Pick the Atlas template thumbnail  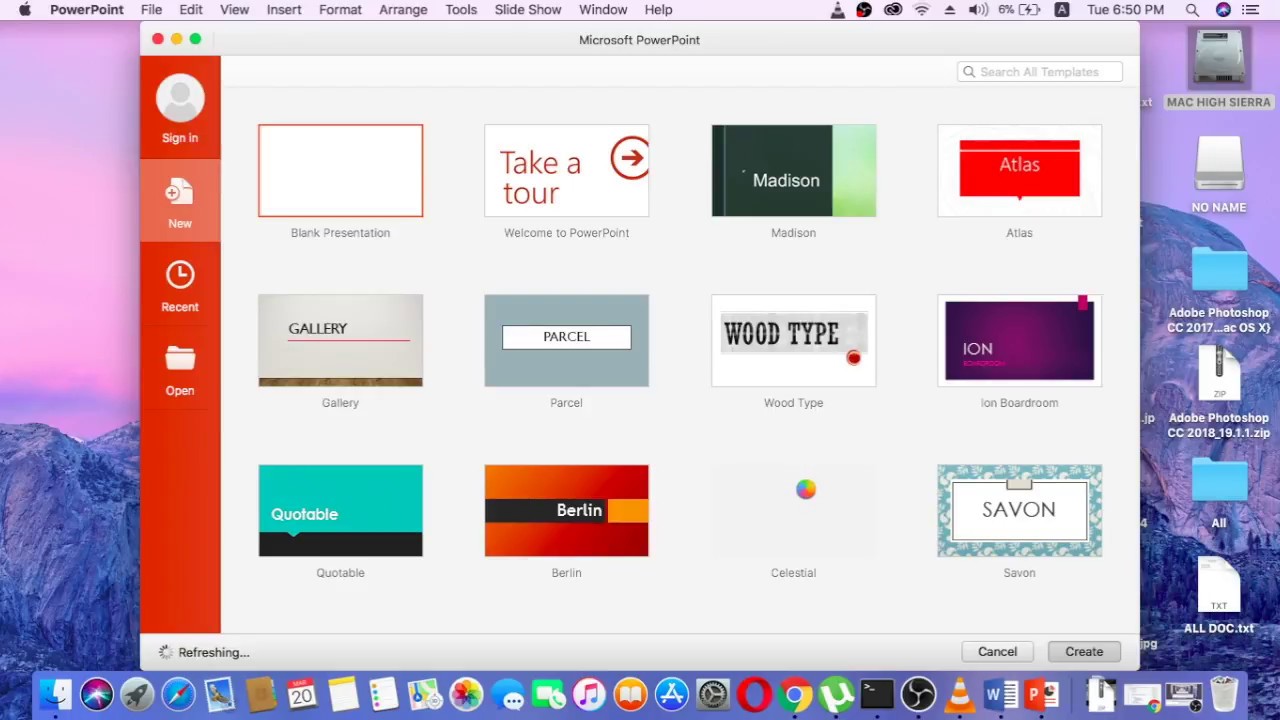pos(1019,171)
